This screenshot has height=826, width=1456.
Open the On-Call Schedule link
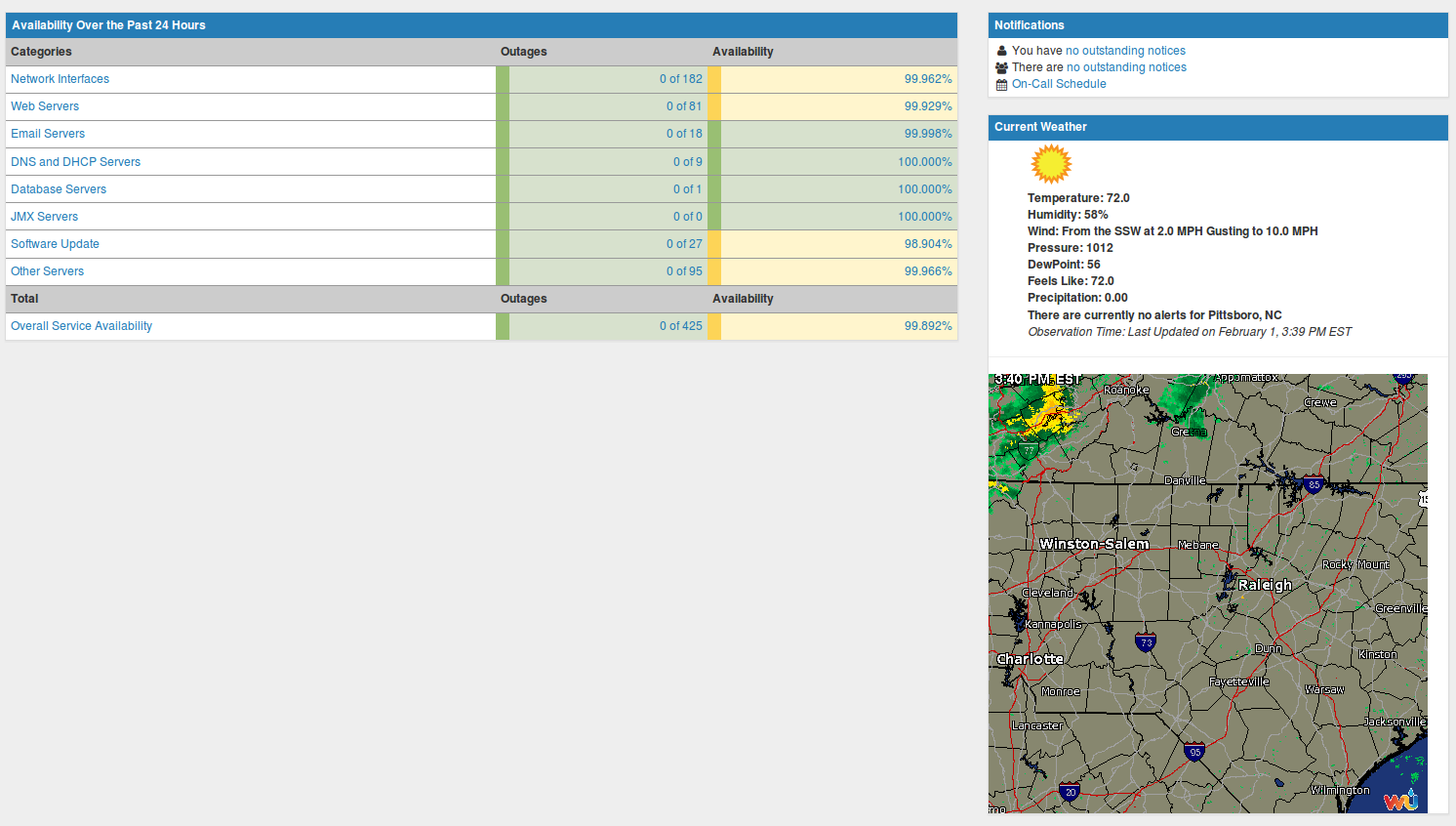(1059, 84)
